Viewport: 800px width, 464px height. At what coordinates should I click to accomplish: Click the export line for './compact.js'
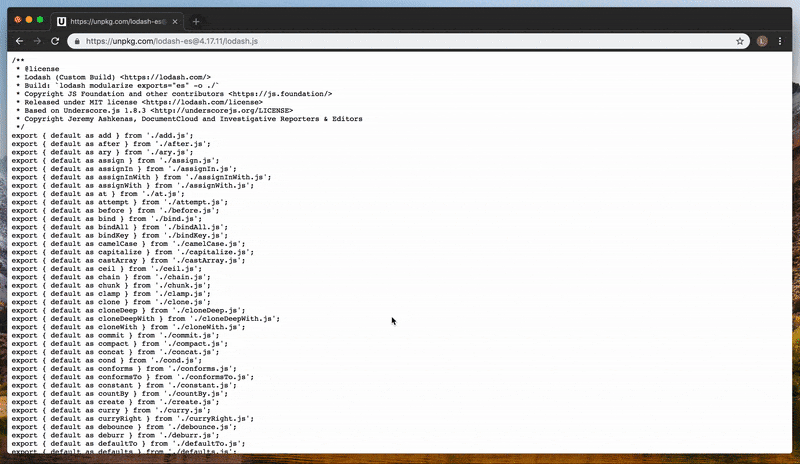click(x=120, y=344)
